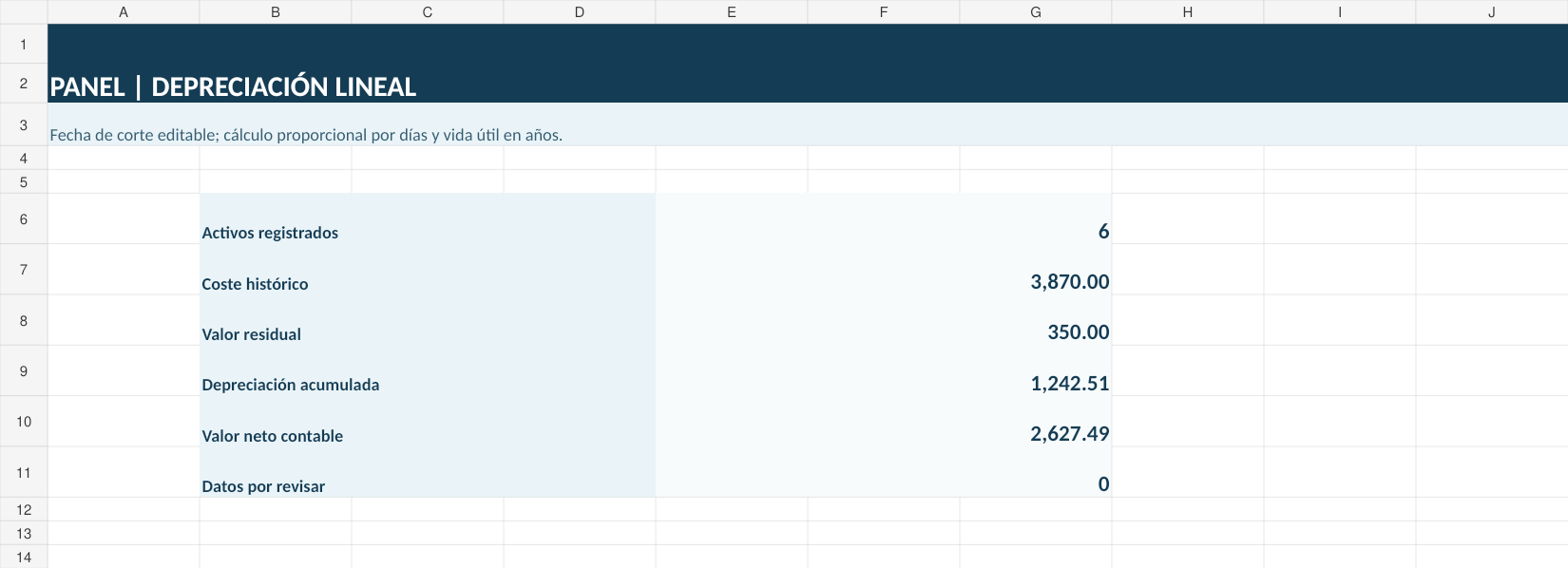Select column B header
The height and width of the screenshot is (568, 1568).
(x=276, y=12)
